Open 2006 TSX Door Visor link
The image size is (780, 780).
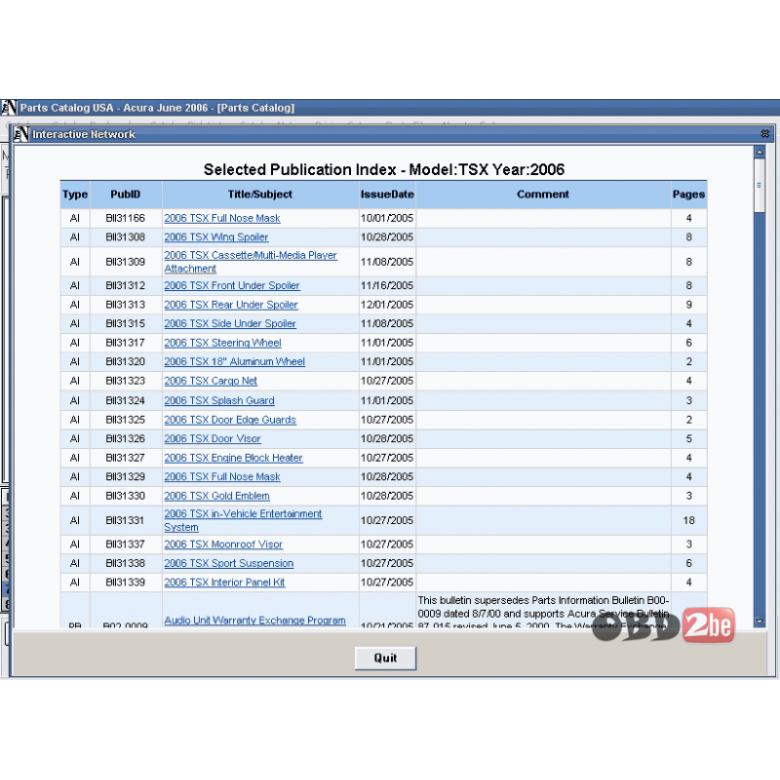pyautogui.click(x=212, y=439)
